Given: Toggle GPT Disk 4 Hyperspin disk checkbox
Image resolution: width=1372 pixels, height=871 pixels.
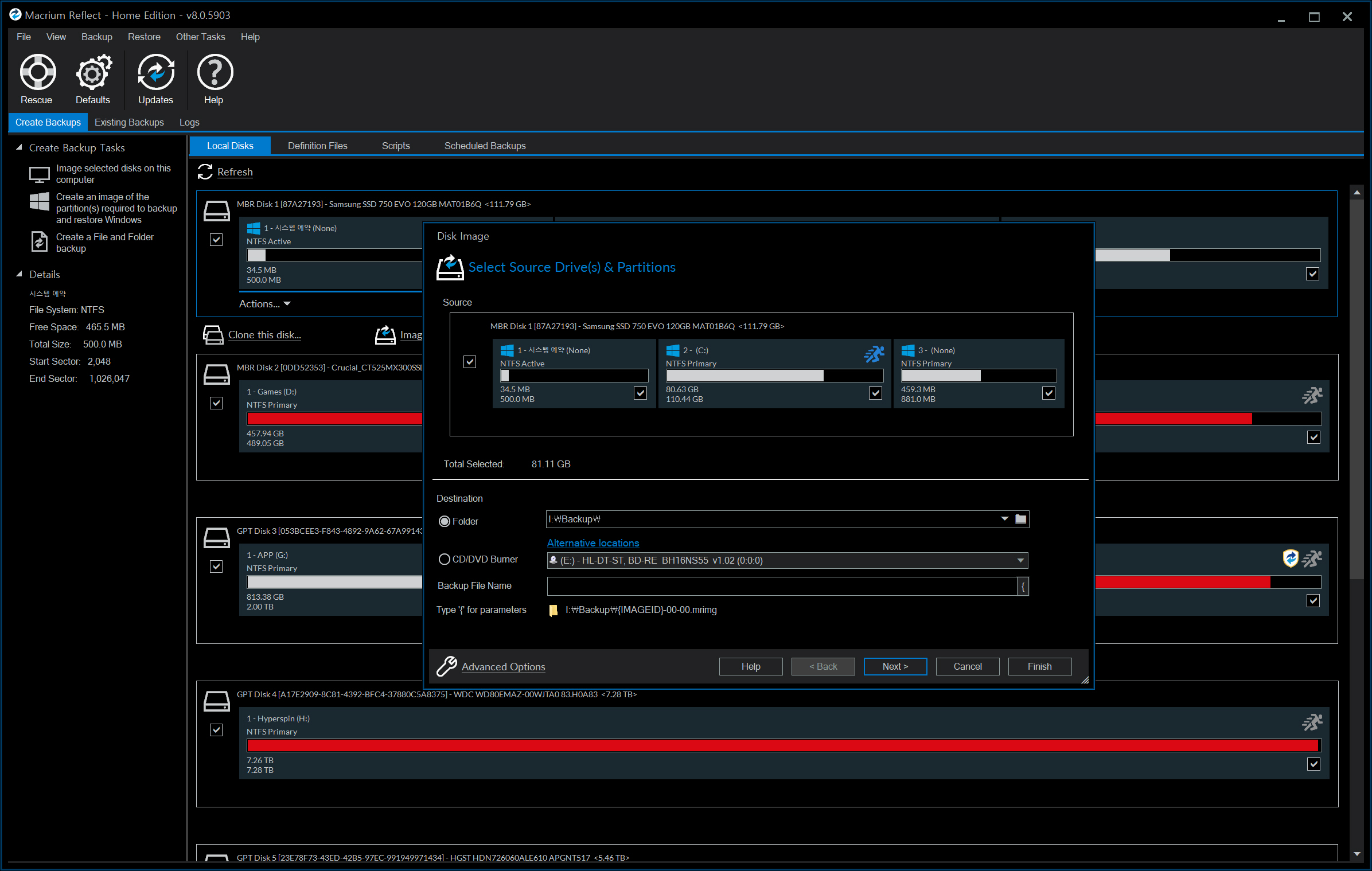Looking at the screenshot, I should pyautogui.click(x=216, y=730).
